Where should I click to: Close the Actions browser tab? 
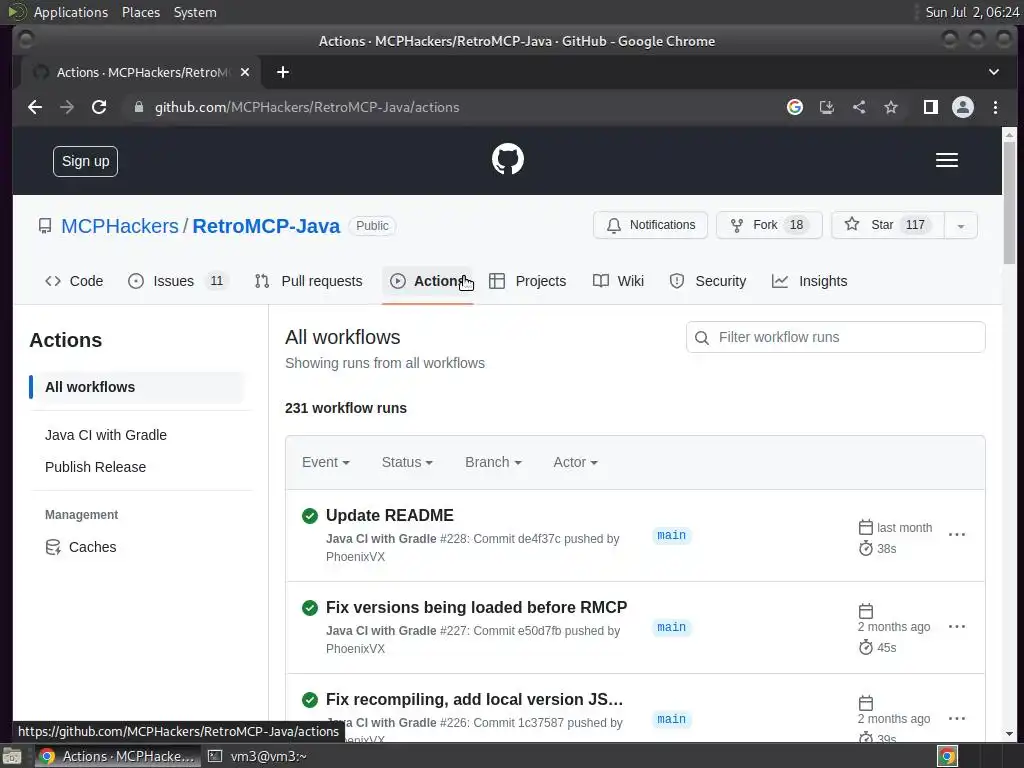pos(245,72)
